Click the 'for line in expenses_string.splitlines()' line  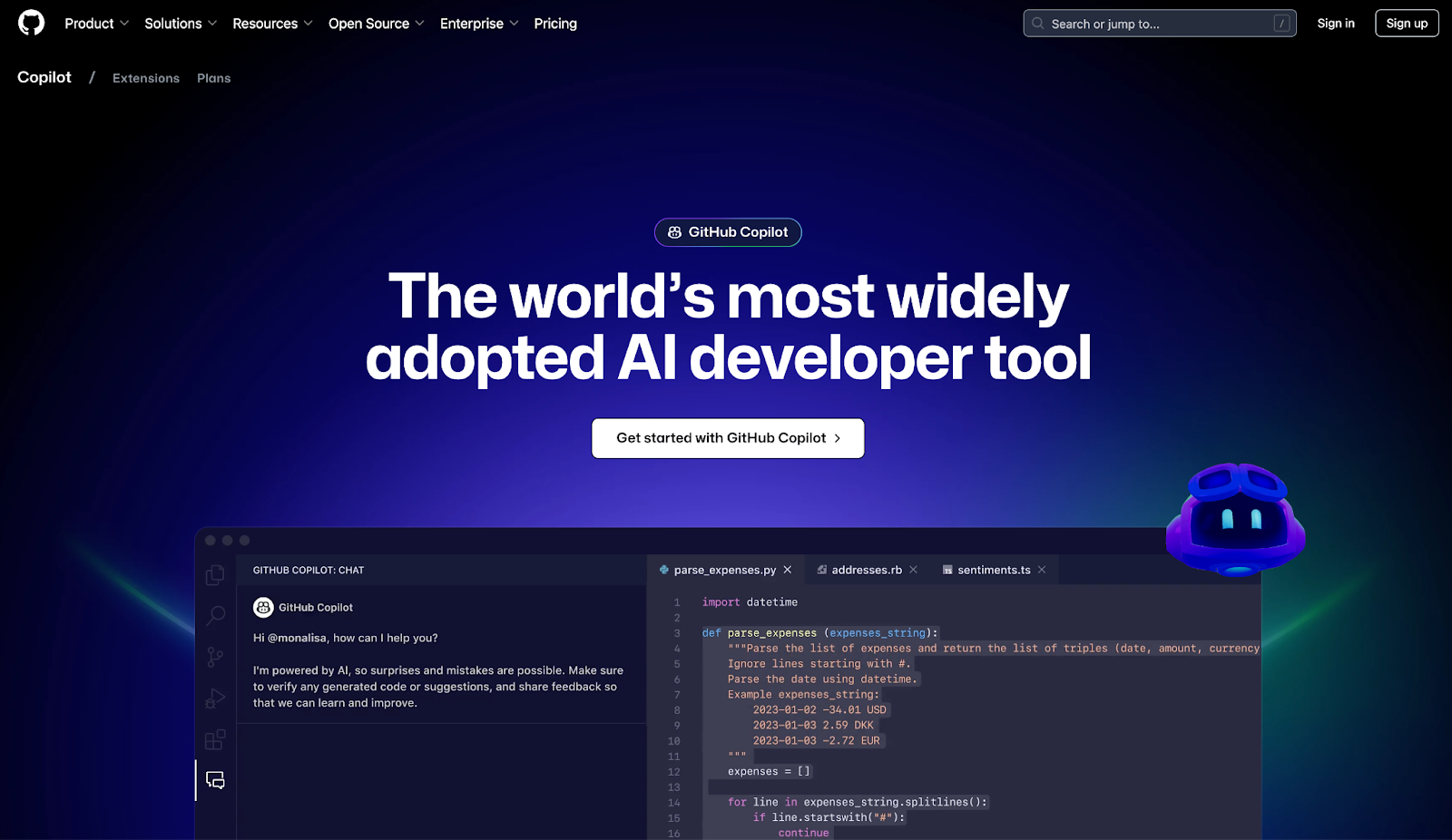(x=857, y=803)
